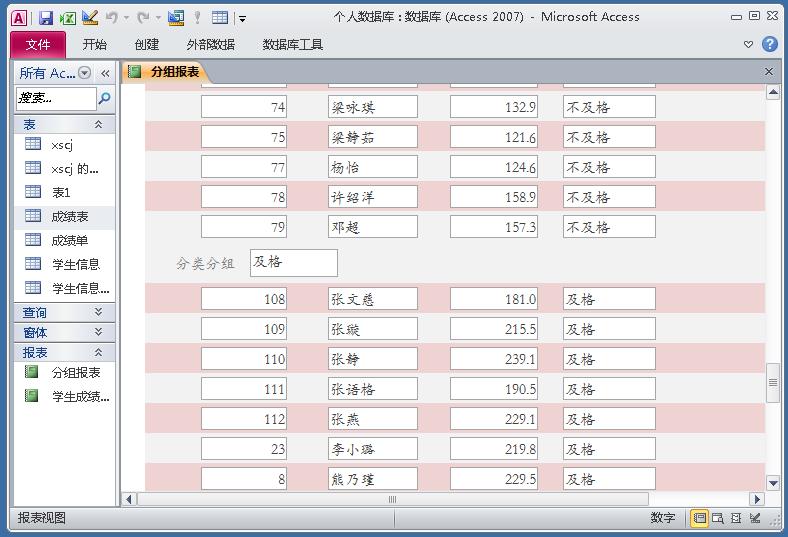Collapse the navigation pane with the shutter button

pyautogui.click(x=105, y=73)
